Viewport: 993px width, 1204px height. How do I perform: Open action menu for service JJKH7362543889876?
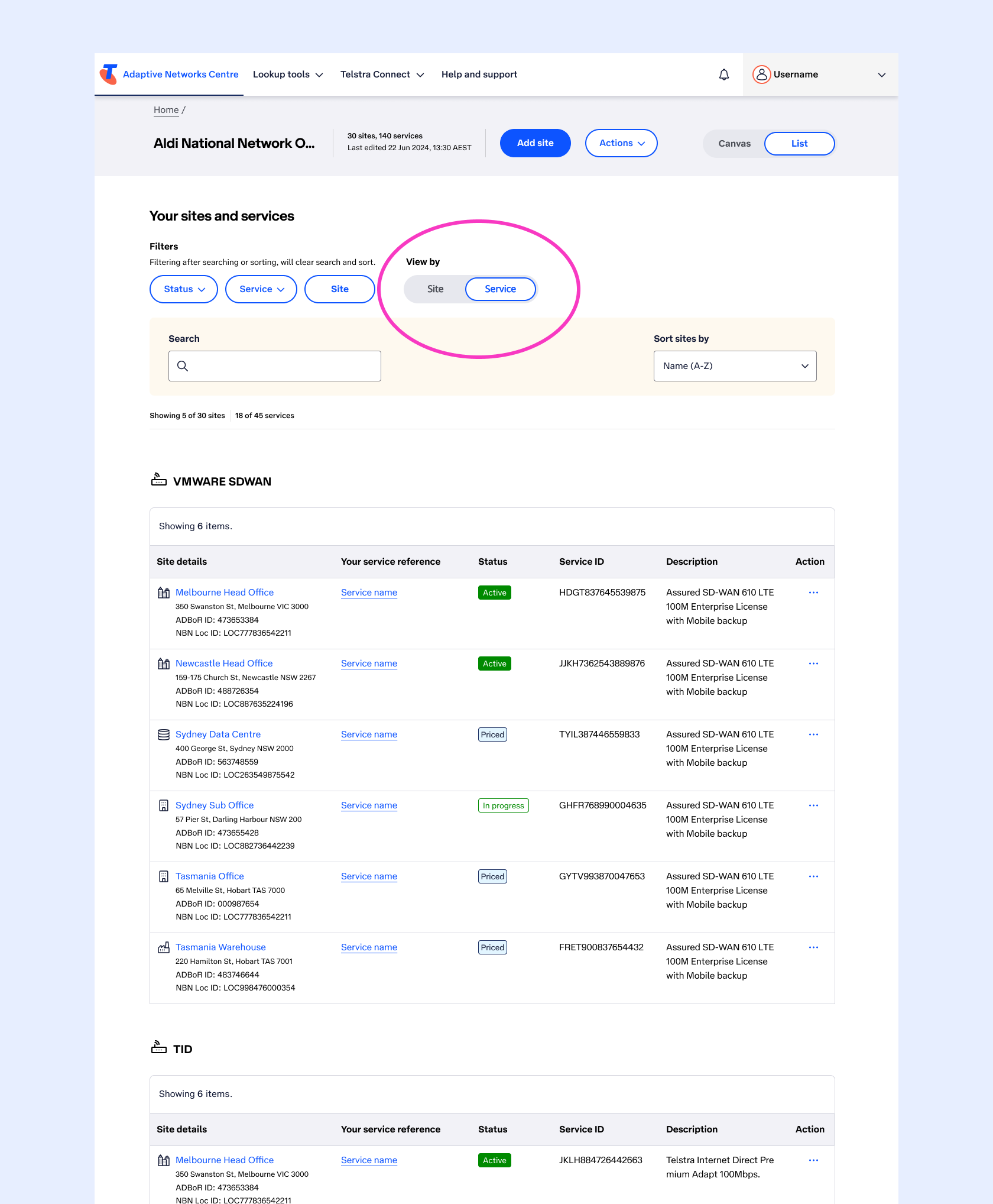pyautogui.click(x=813, y=664)
